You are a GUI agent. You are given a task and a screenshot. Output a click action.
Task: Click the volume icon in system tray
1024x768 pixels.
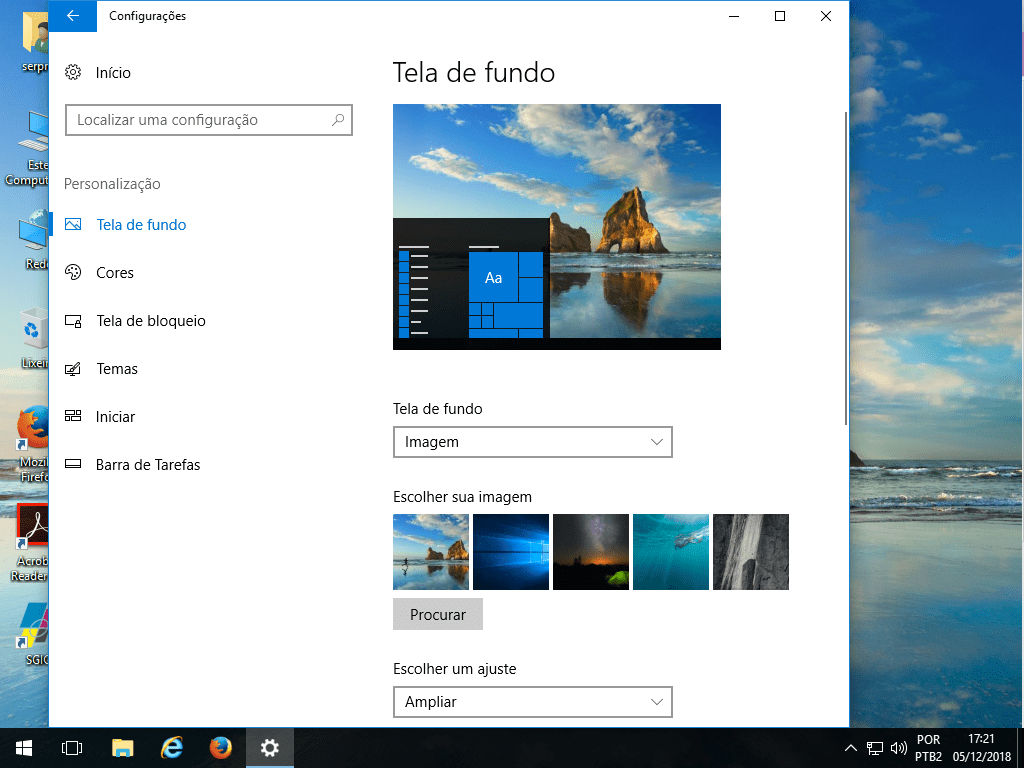[x=897, y=747]
